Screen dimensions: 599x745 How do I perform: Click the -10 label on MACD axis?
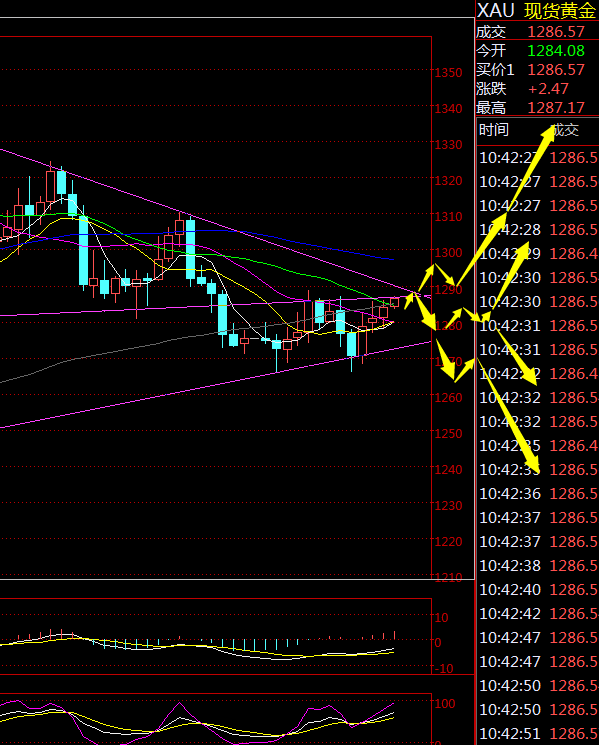coord(444,669)
